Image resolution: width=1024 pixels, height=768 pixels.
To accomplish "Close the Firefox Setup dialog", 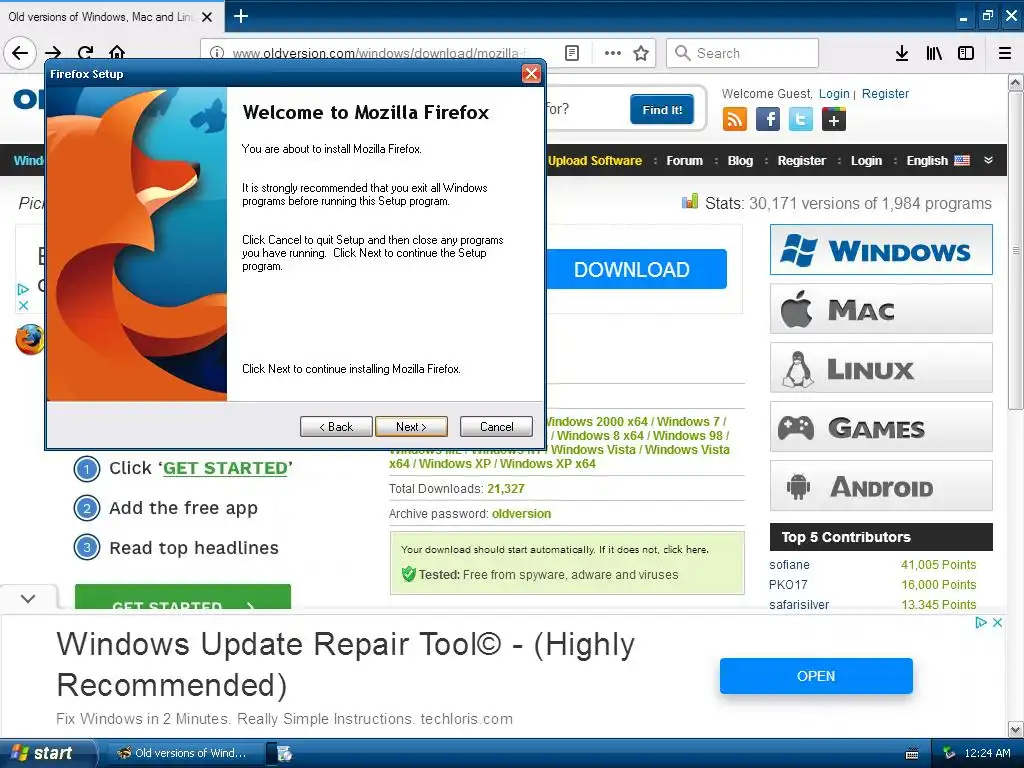I will pyautogui.click(x=532, y=74).
